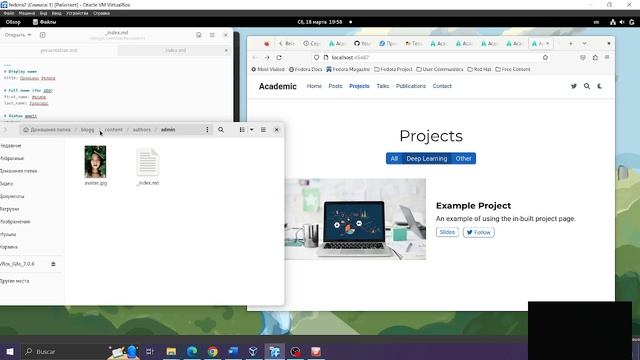Open the Example Project title link
640x360 pixels.
(x=473, y=206)
